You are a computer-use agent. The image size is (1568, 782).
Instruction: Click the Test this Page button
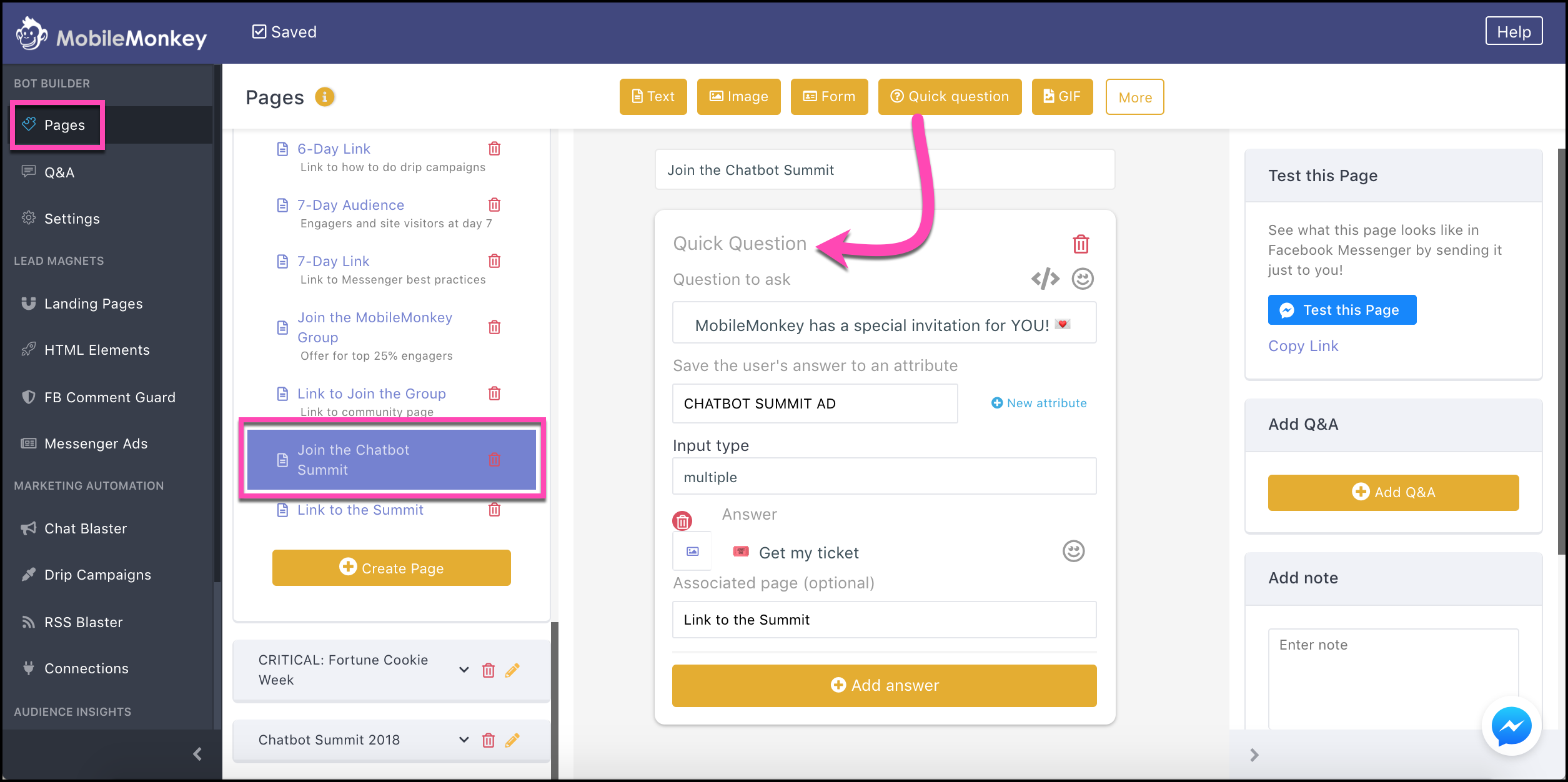pyautogui.click(x=1342, y=309)
